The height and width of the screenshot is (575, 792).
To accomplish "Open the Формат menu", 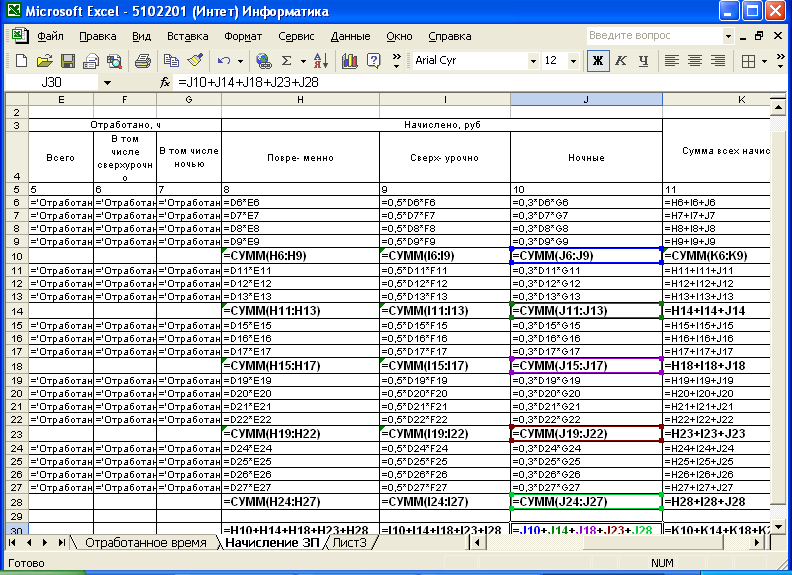I will coord(243,36).
